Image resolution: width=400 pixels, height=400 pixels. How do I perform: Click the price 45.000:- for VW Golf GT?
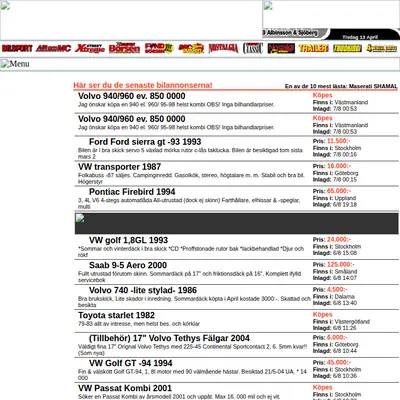[339, 362]
